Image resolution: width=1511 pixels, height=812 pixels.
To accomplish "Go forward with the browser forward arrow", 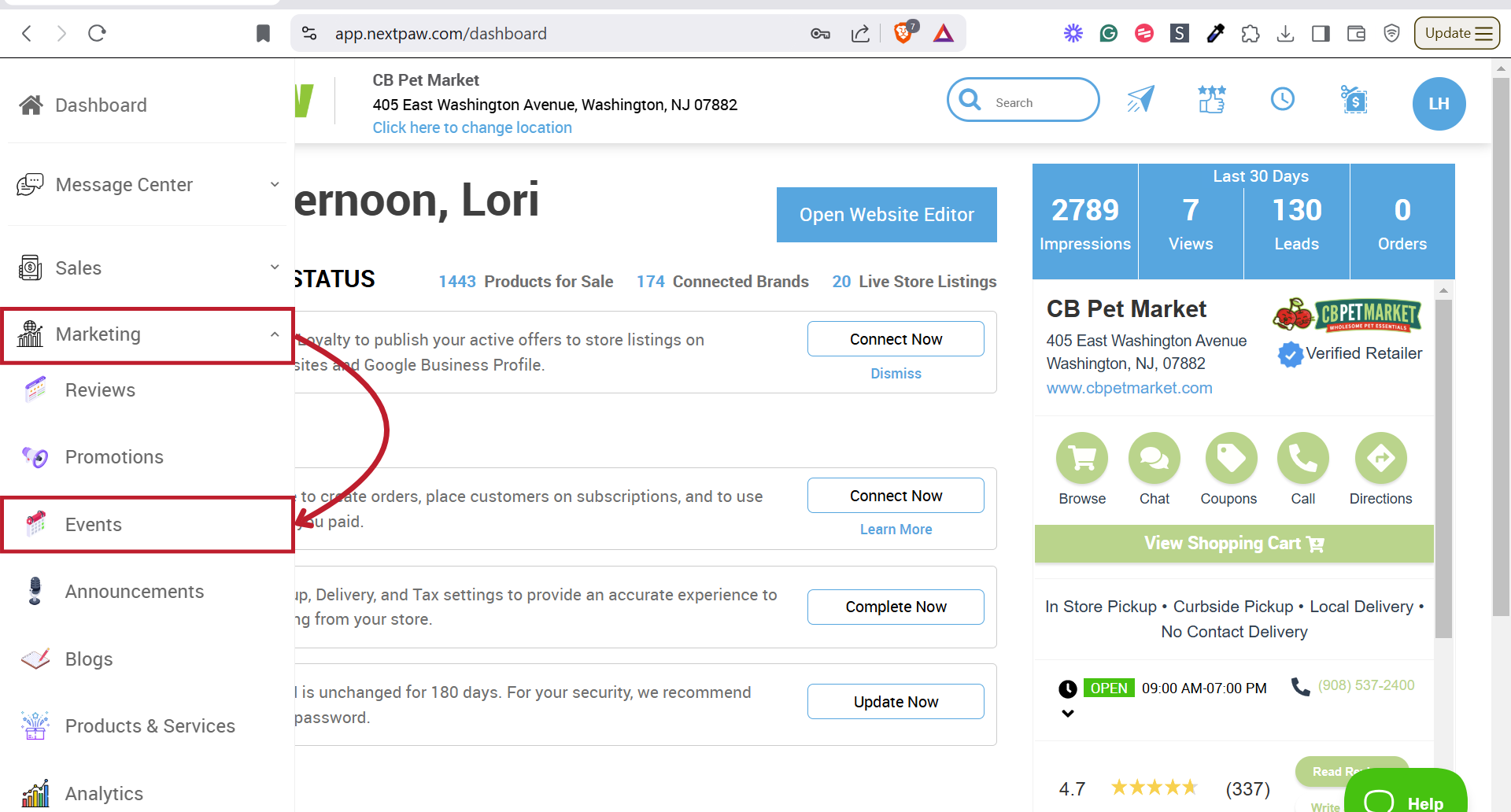I will (x=61, y=33).
